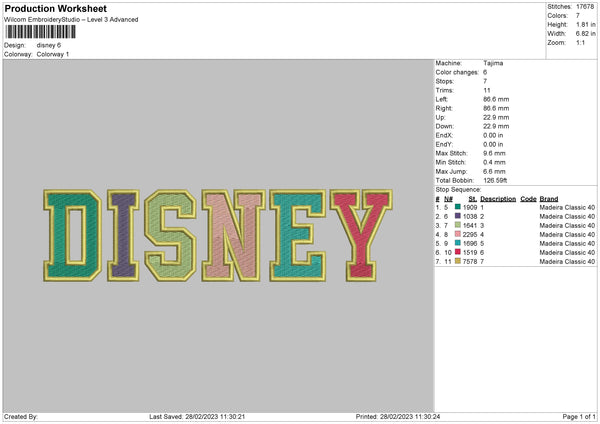Click the Brand column header

point(549,199)
